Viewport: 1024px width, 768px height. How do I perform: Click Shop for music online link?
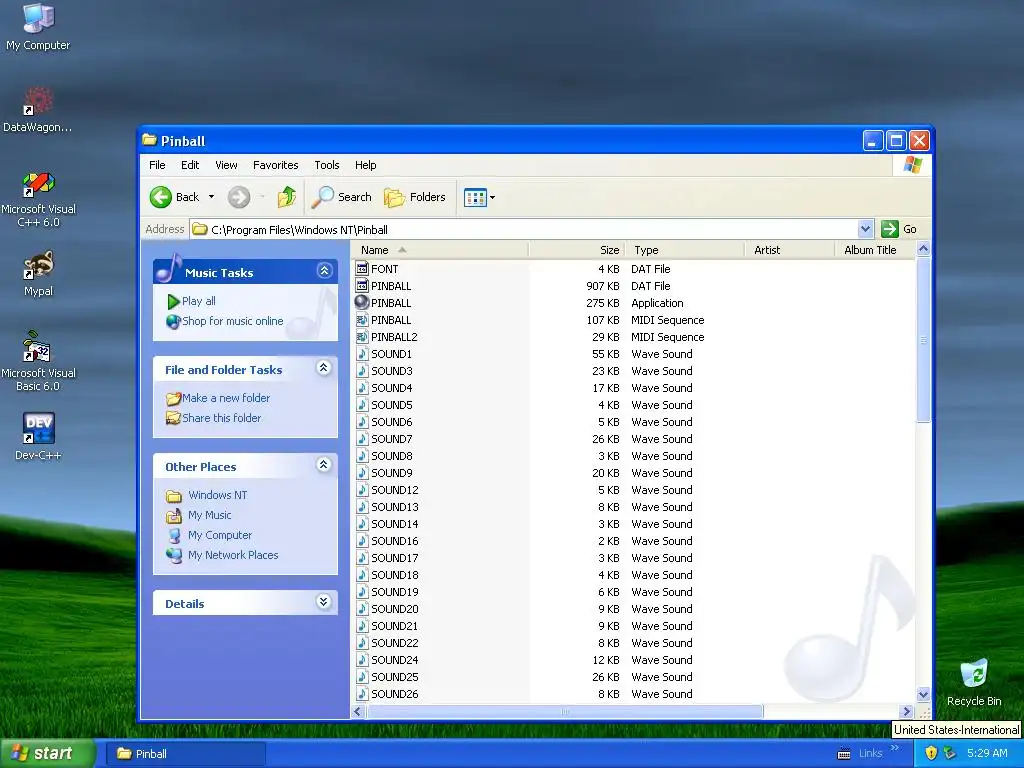pyautogui.click(x=232, y=321)
